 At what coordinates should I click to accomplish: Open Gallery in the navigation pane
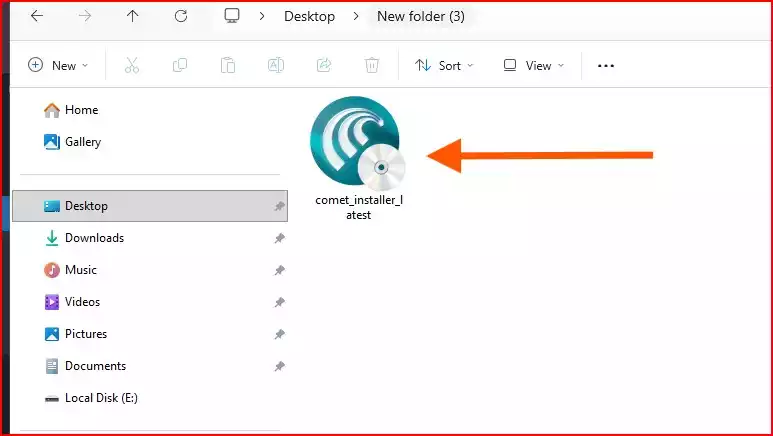(x=72, y=142)
